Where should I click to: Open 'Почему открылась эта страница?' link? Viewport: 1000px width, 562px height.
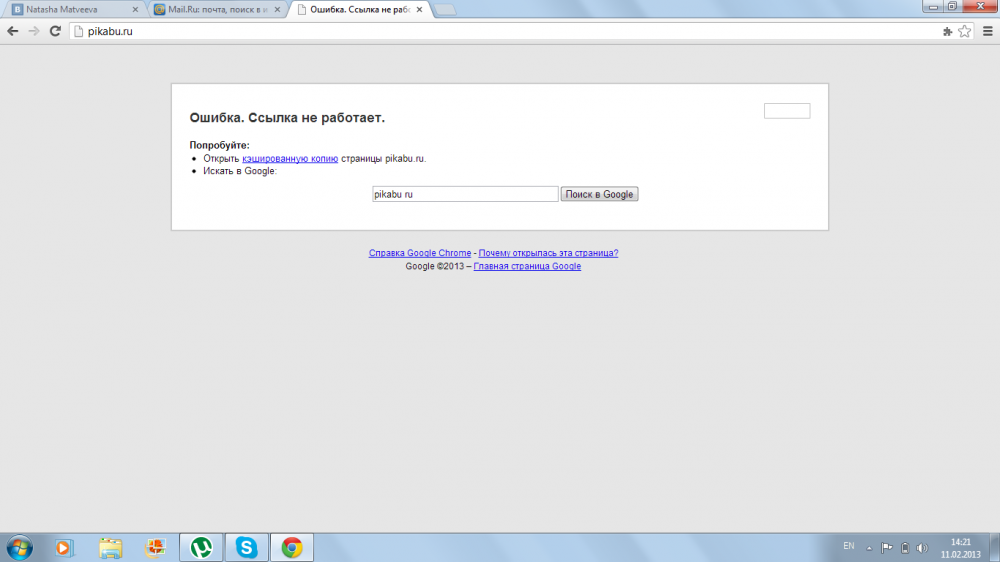click(548, 253)
